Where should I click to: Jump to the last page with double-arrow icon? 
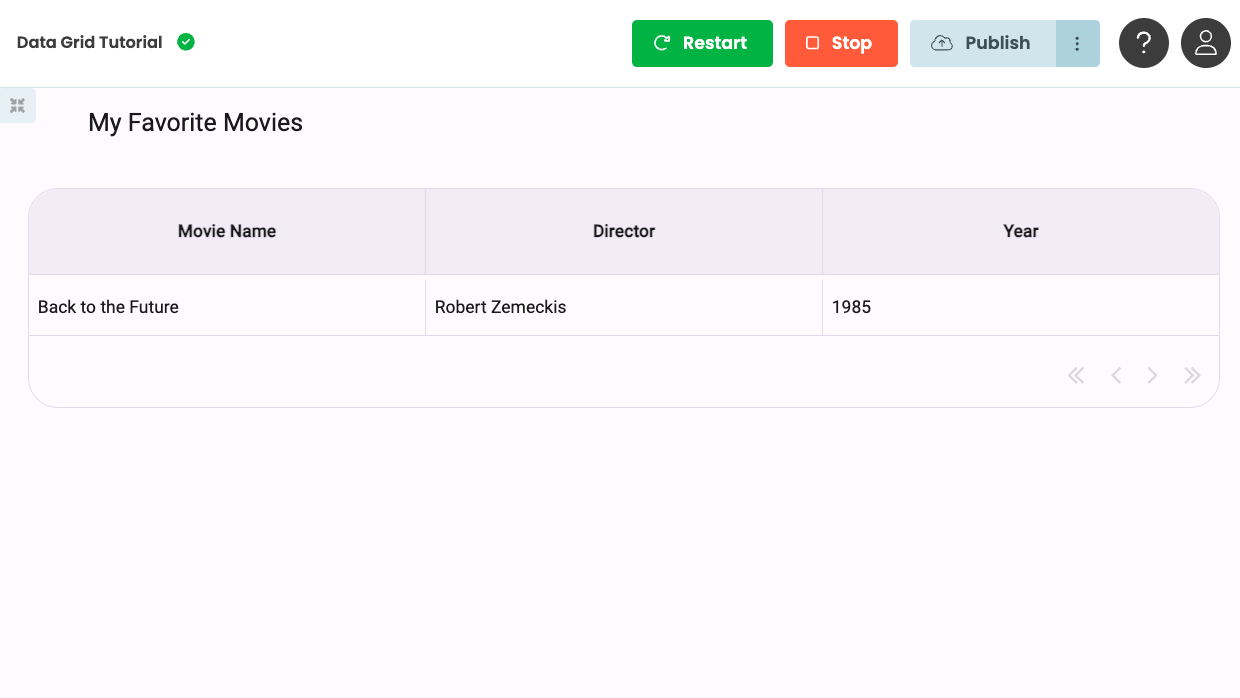click(1192, 375)
